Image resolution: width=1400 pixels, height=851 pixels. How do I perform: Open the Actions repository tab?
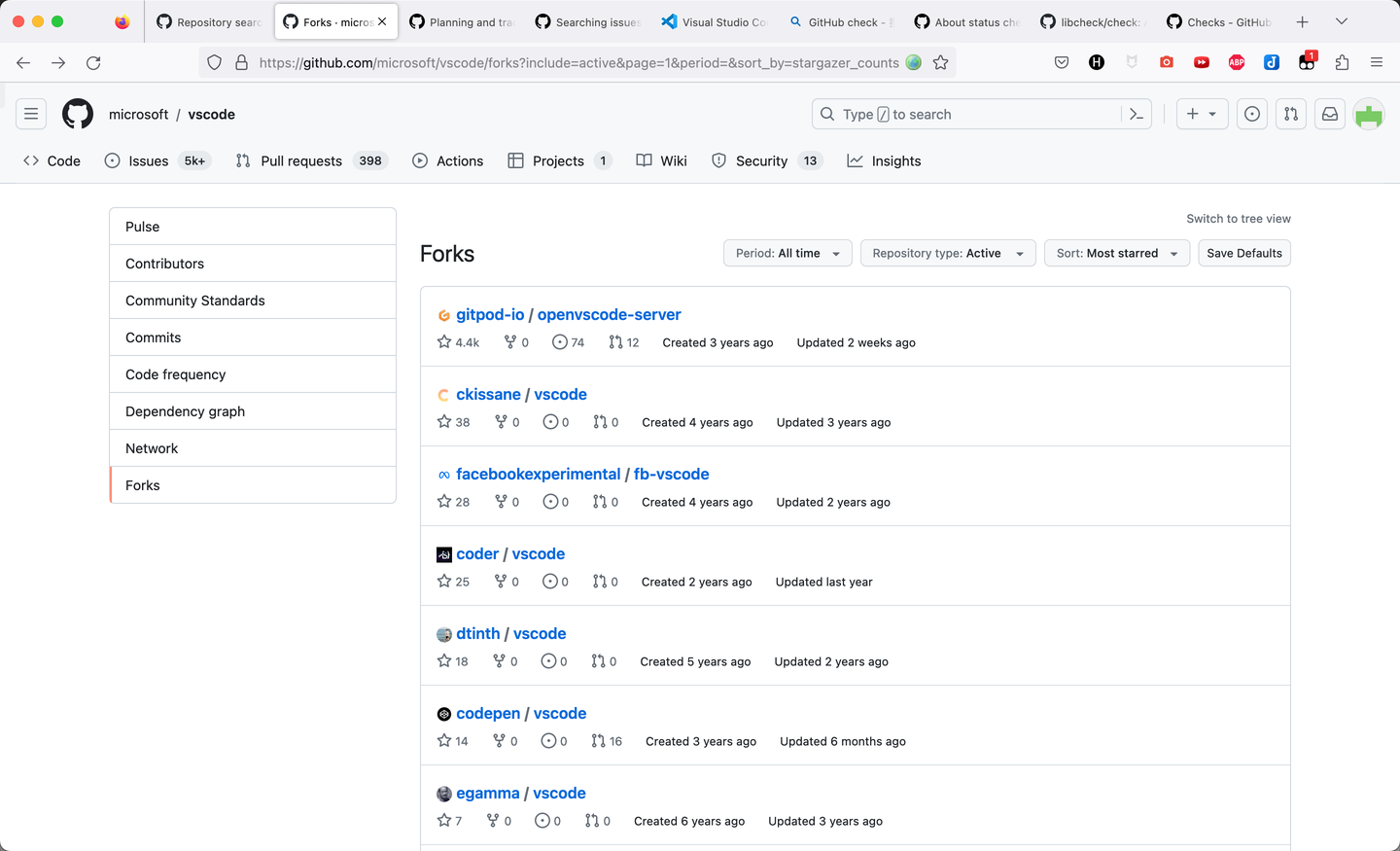point(447,160)
